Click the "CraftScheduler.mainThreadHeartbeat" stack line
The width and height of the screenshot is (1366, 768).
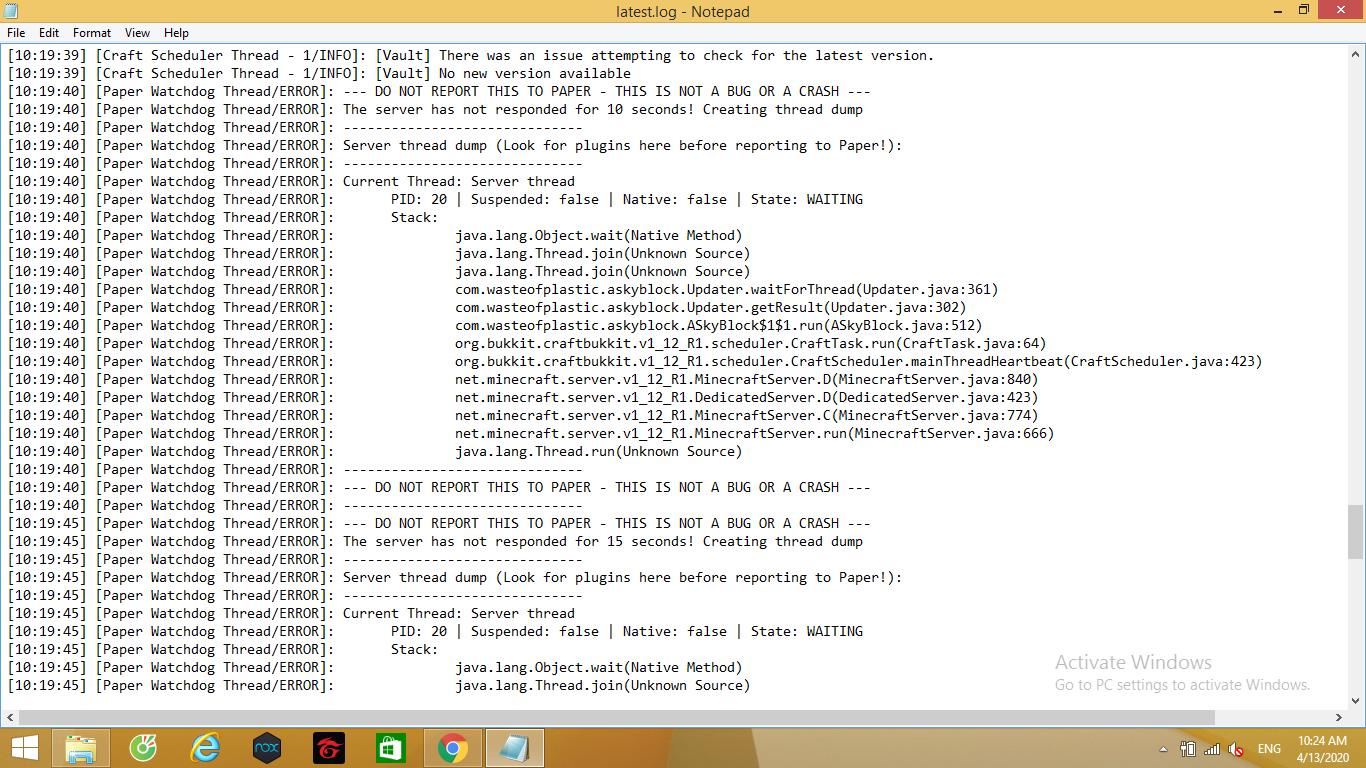coord(635,361)
